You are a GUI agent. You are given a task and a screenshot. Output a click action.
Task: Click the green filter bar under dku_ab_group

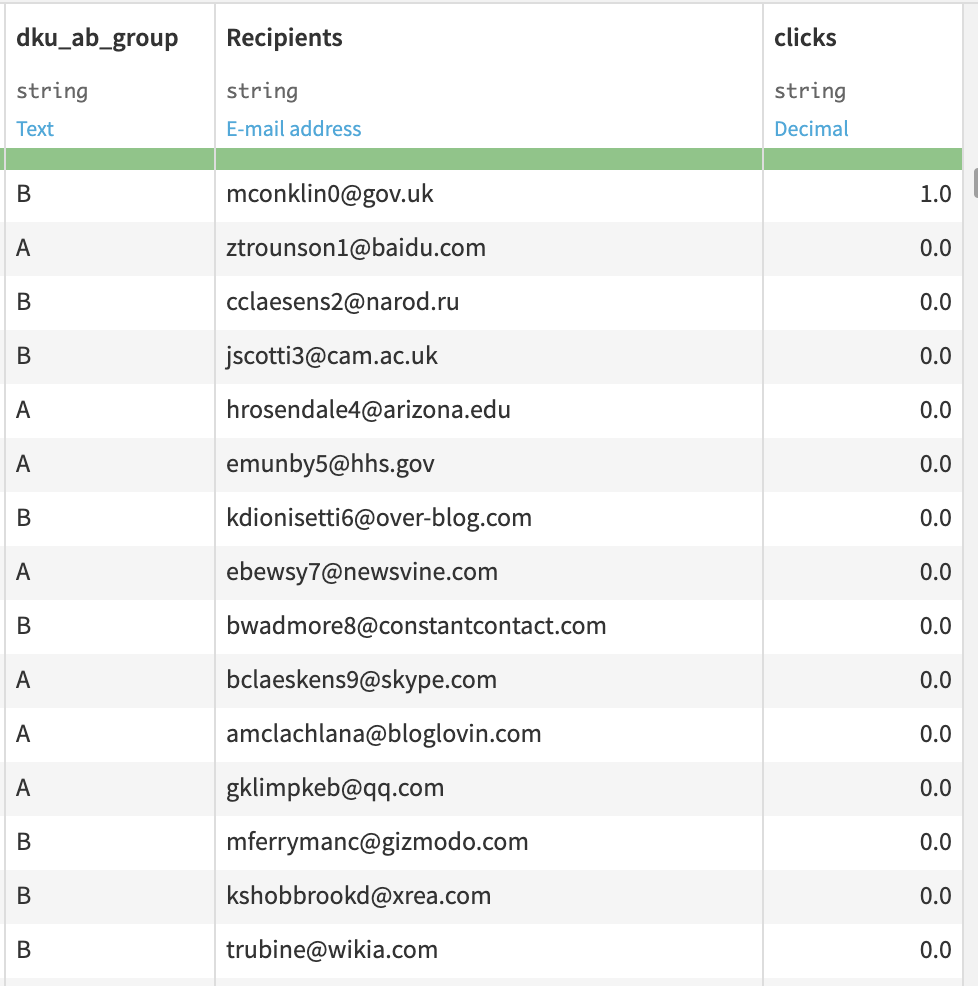coord(107,158)
